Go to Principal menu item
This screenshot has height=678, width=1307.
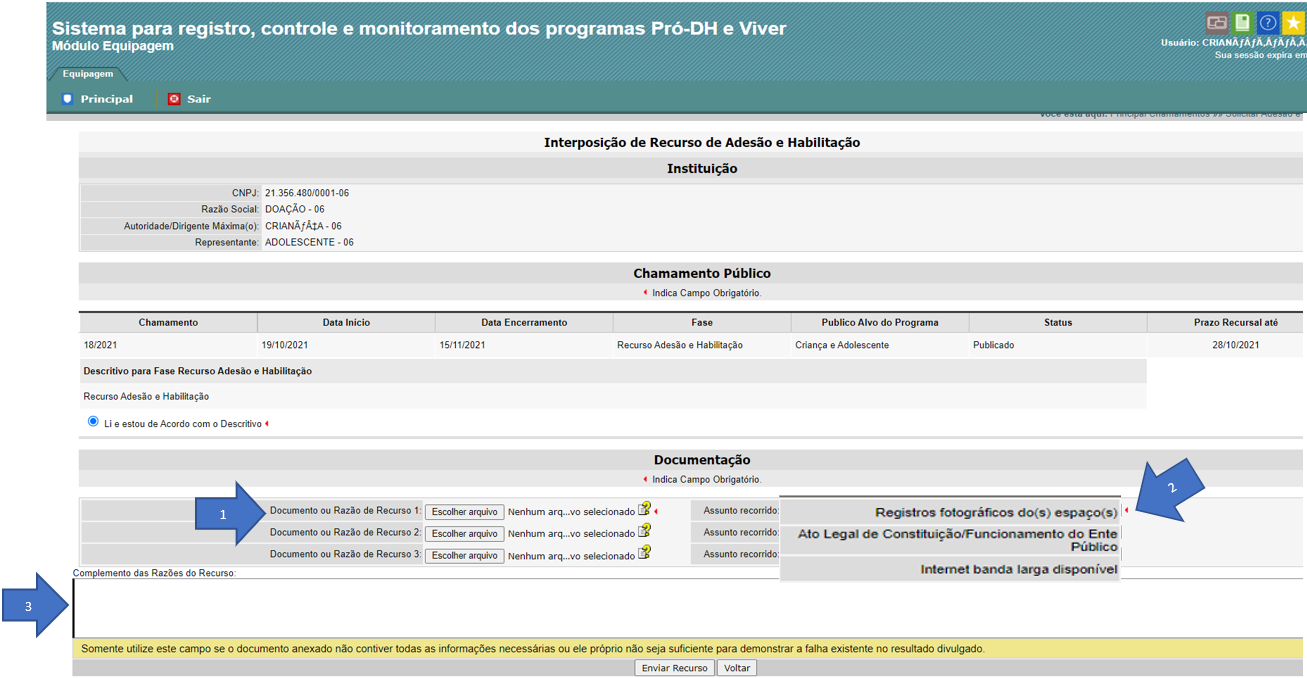[x=106, y=99]
